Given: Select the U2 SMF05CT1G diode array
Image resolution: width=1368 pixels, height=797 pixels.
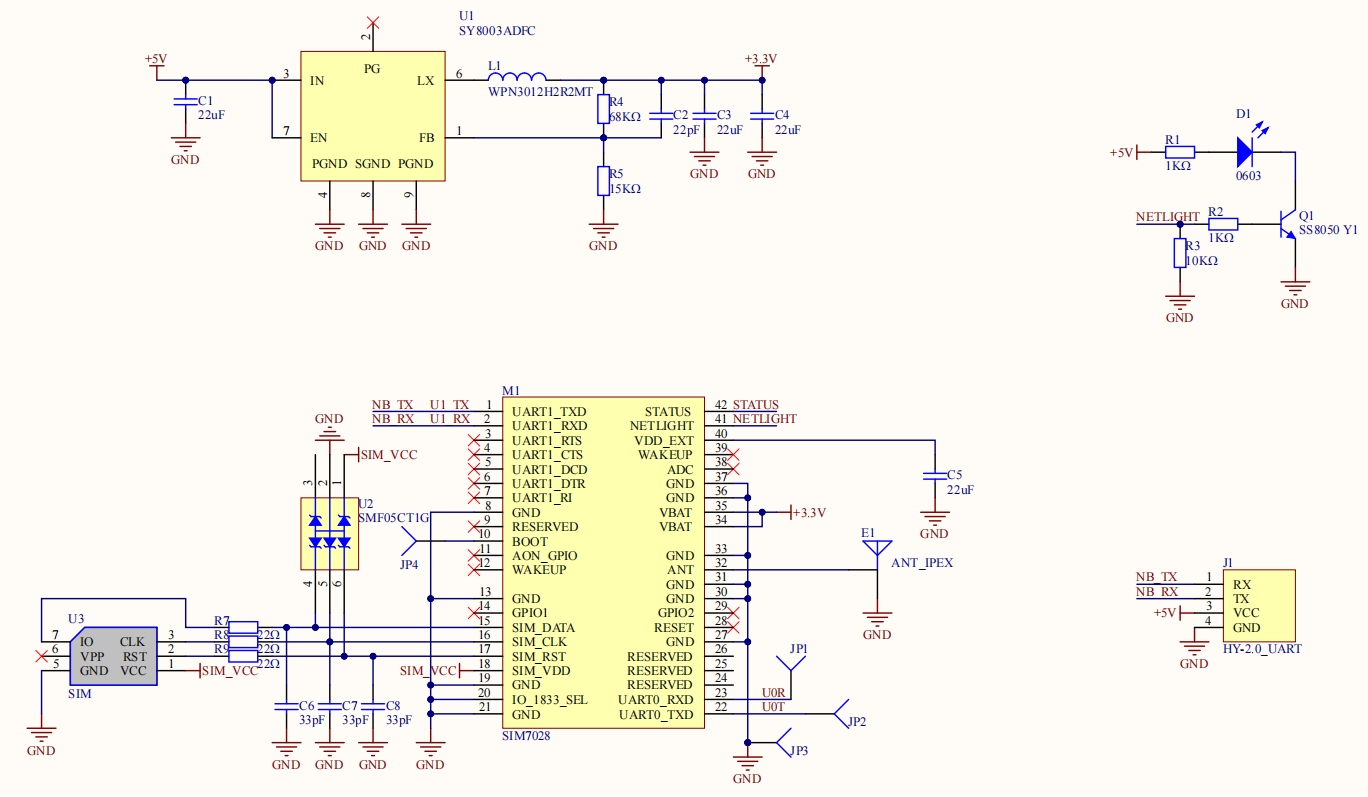Looking at the screenshot, I should click(x=329, y=530).
